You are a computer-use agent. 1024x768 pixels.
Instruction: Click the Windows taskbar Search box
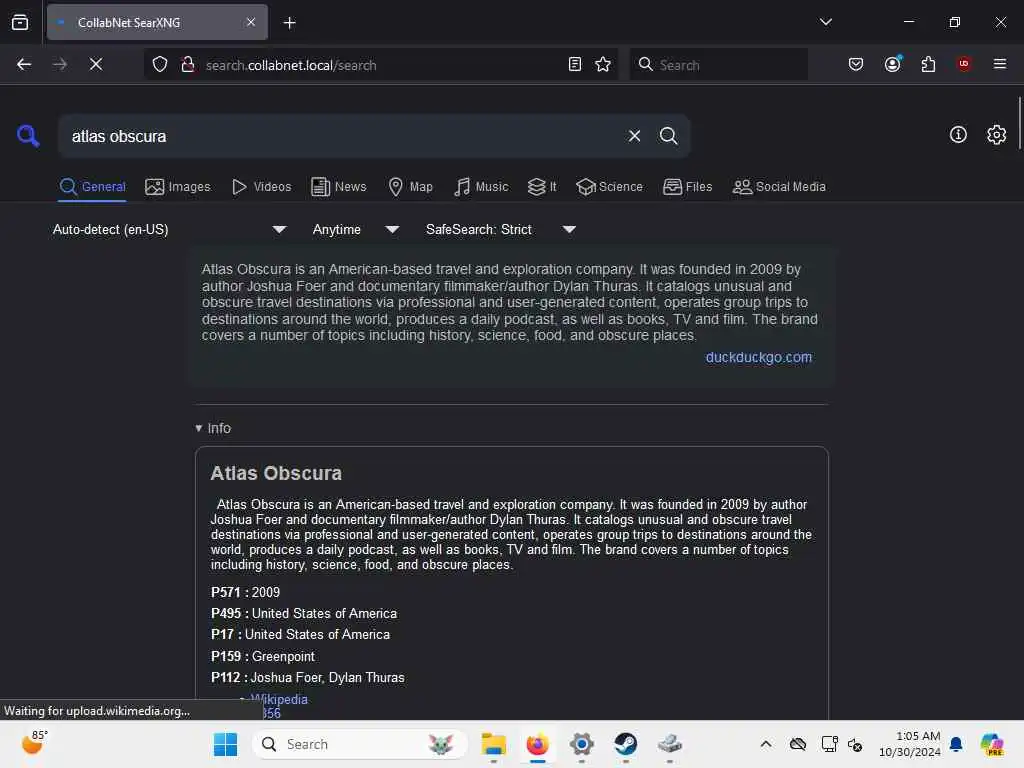click(x=360, y=744)
